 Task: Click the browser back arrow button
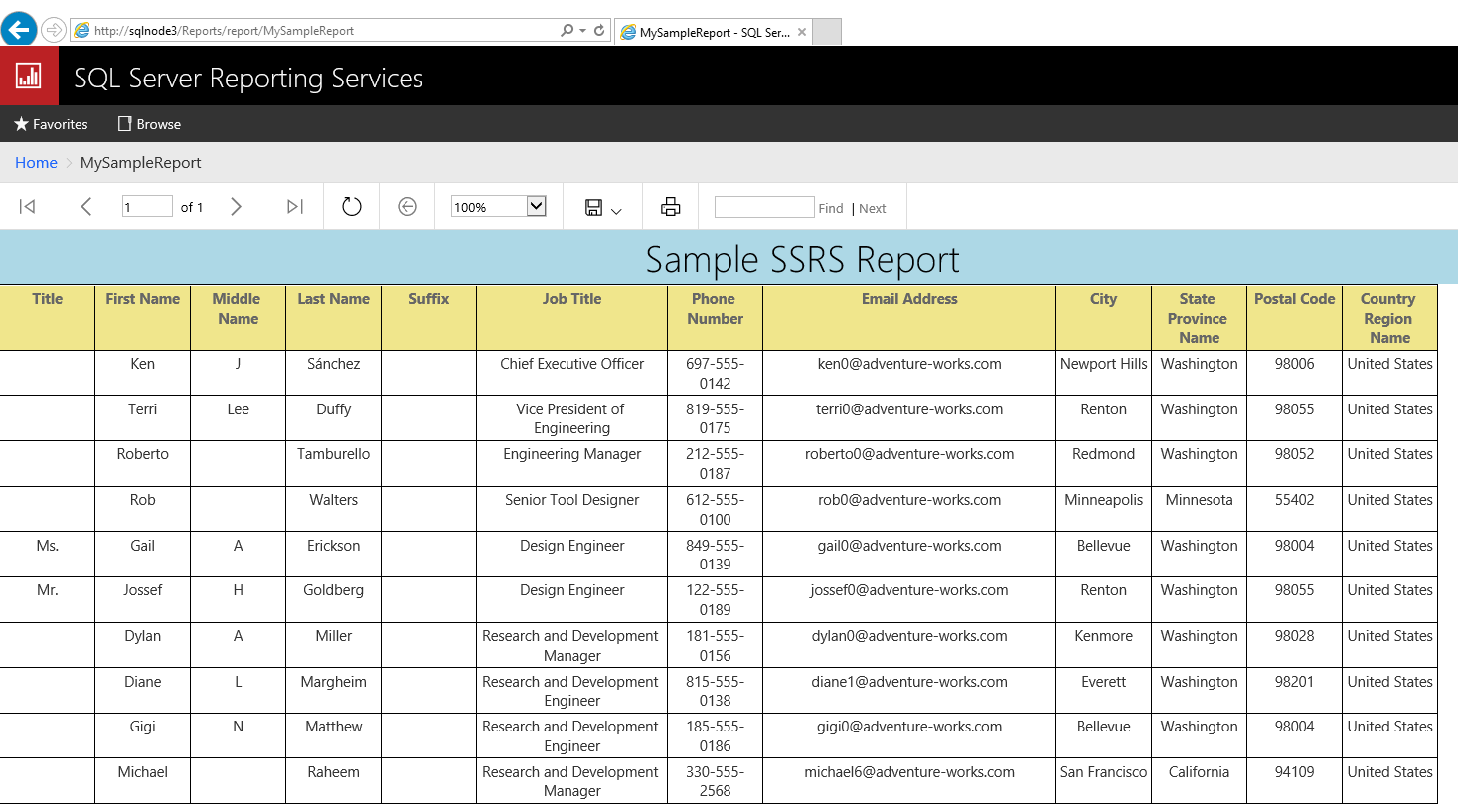(19, 30)
